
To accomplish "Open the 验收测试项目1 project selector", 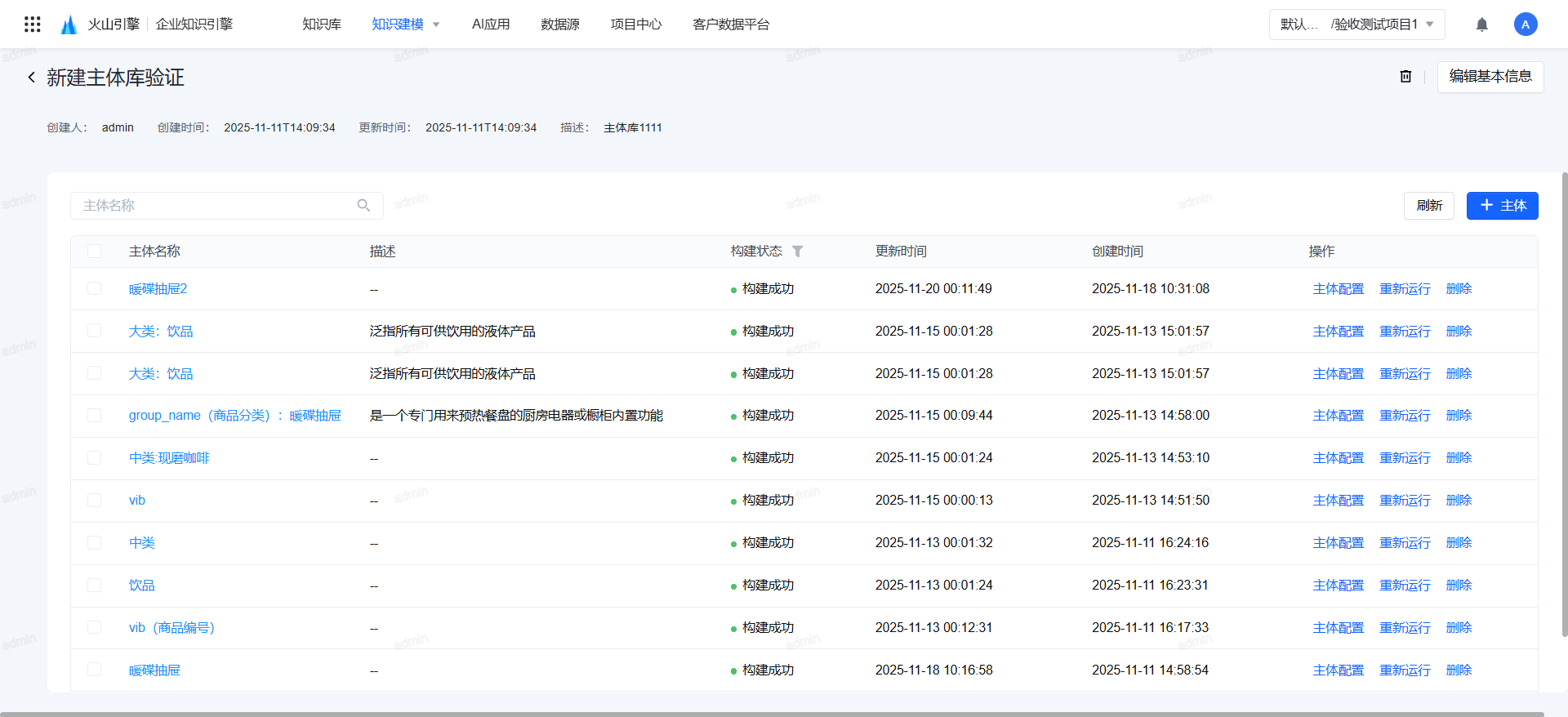I will coord(1356,24).
